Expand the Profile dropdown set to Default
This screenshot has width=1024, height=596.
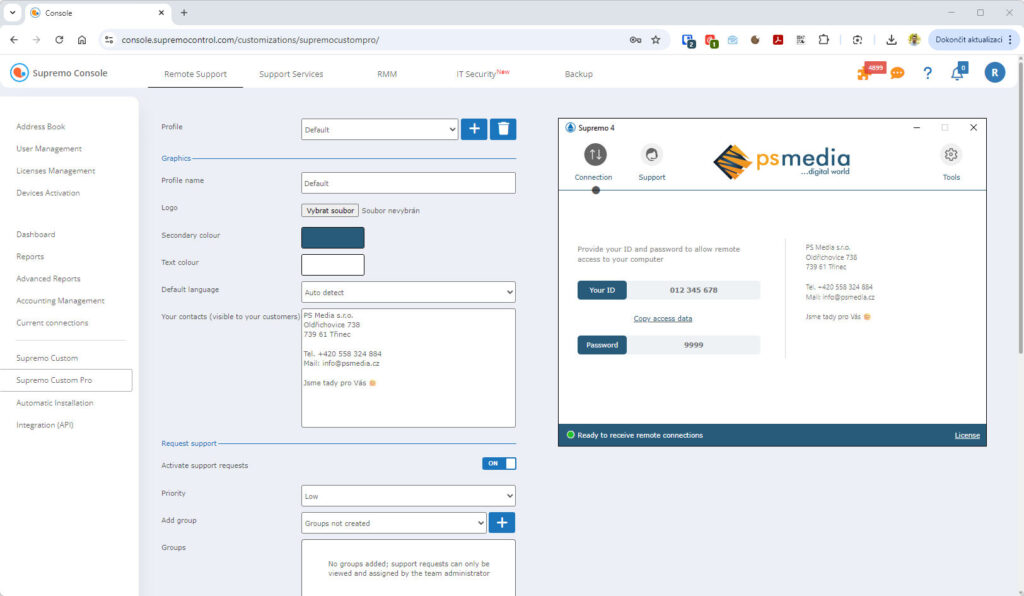pos(379,129)
